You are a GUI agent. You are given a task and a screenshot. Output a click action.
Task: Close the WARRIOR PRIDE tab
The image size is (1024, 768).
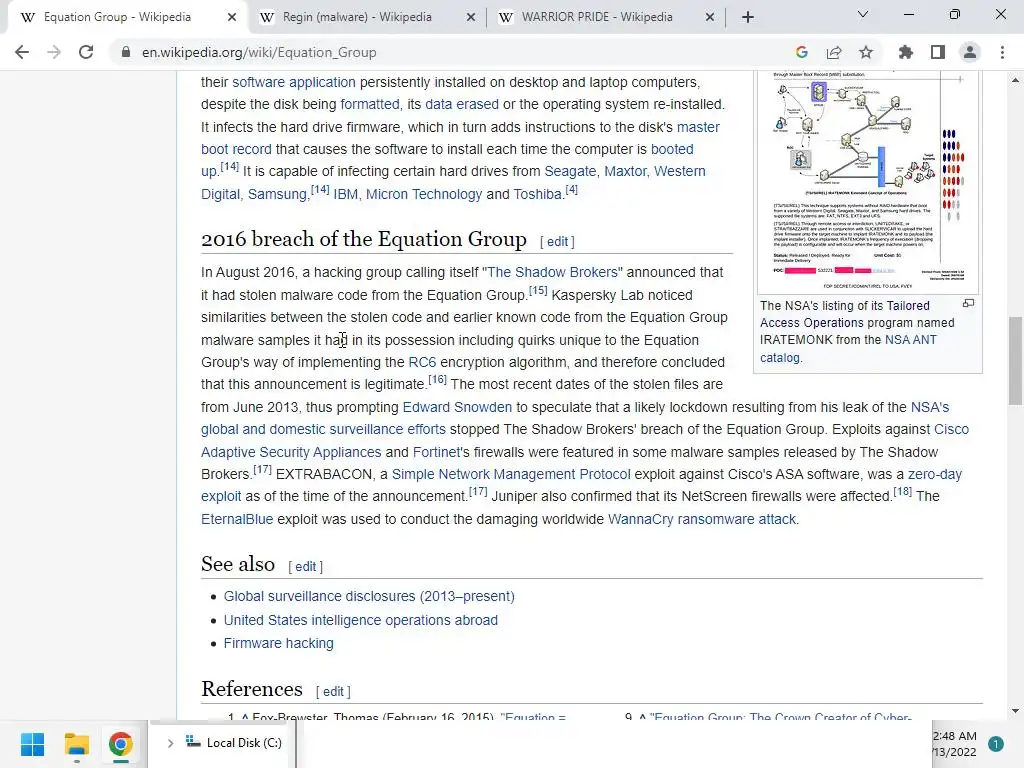(710, 17)
